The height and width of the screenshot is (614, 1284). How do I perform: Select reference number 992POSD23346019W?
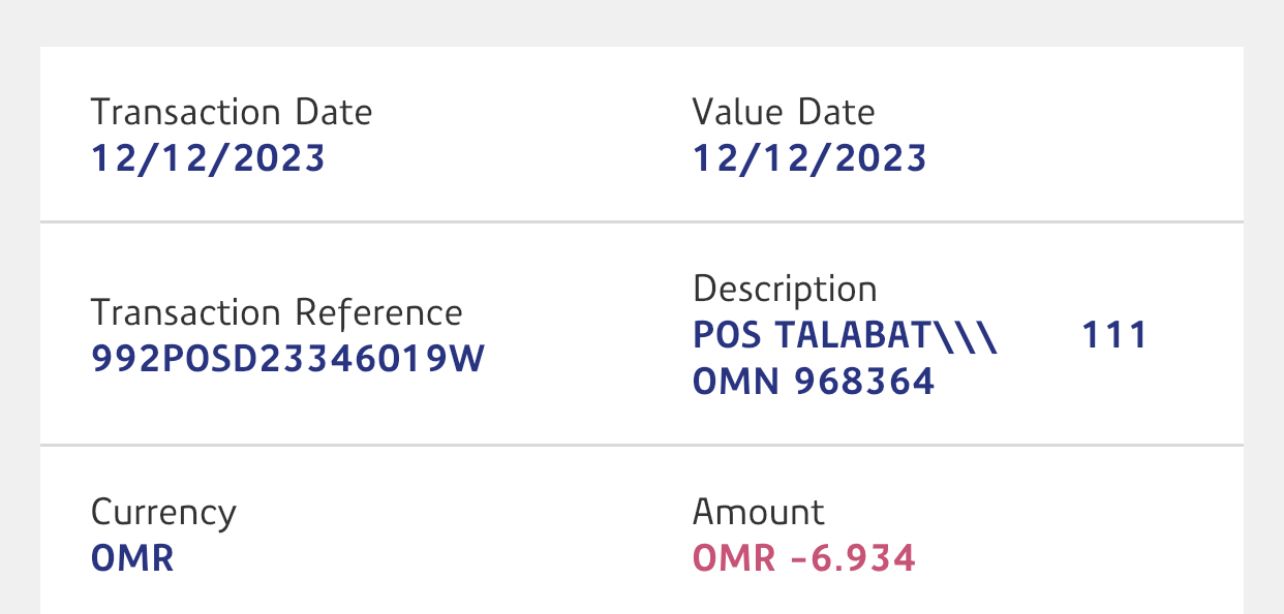(287, 359)
